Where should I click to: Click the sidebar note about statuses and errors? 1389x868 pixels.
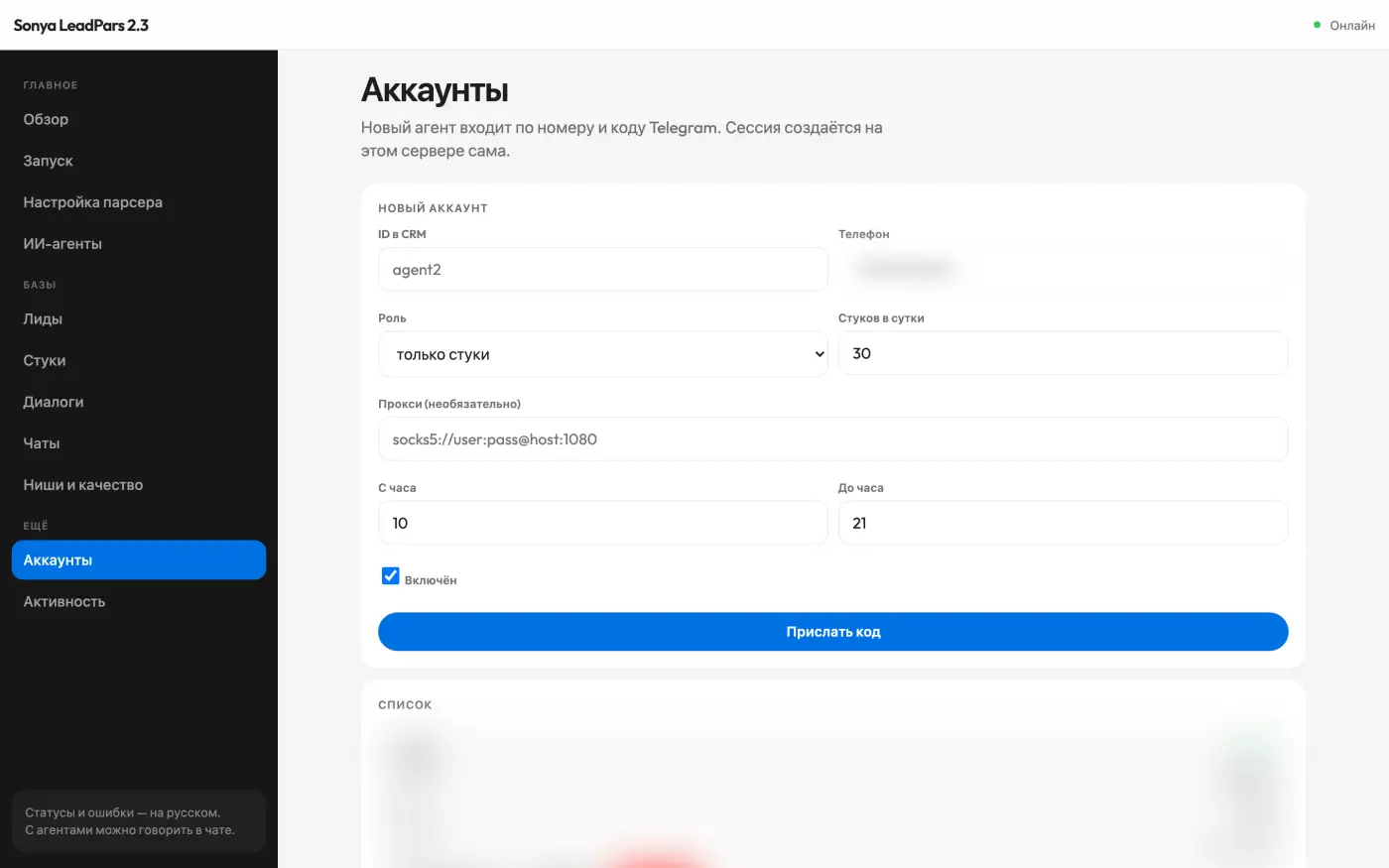click(x=139, y=821)
